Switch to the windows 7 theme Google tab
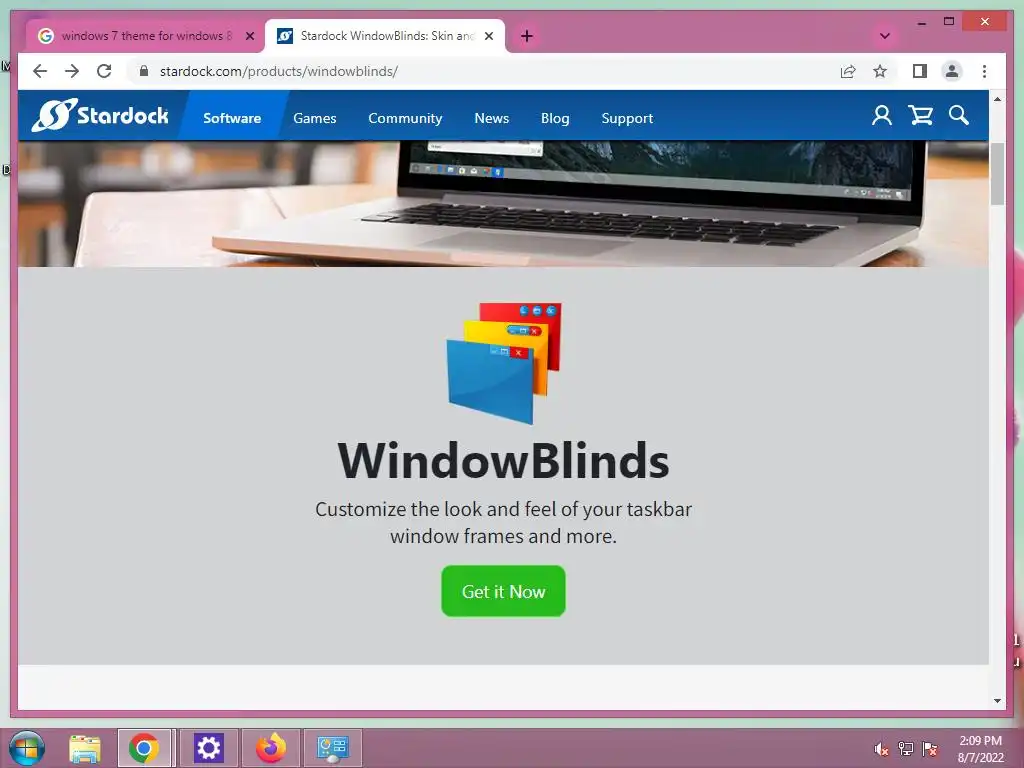This screenshot has height=768, width=1024. pos(144,36)
